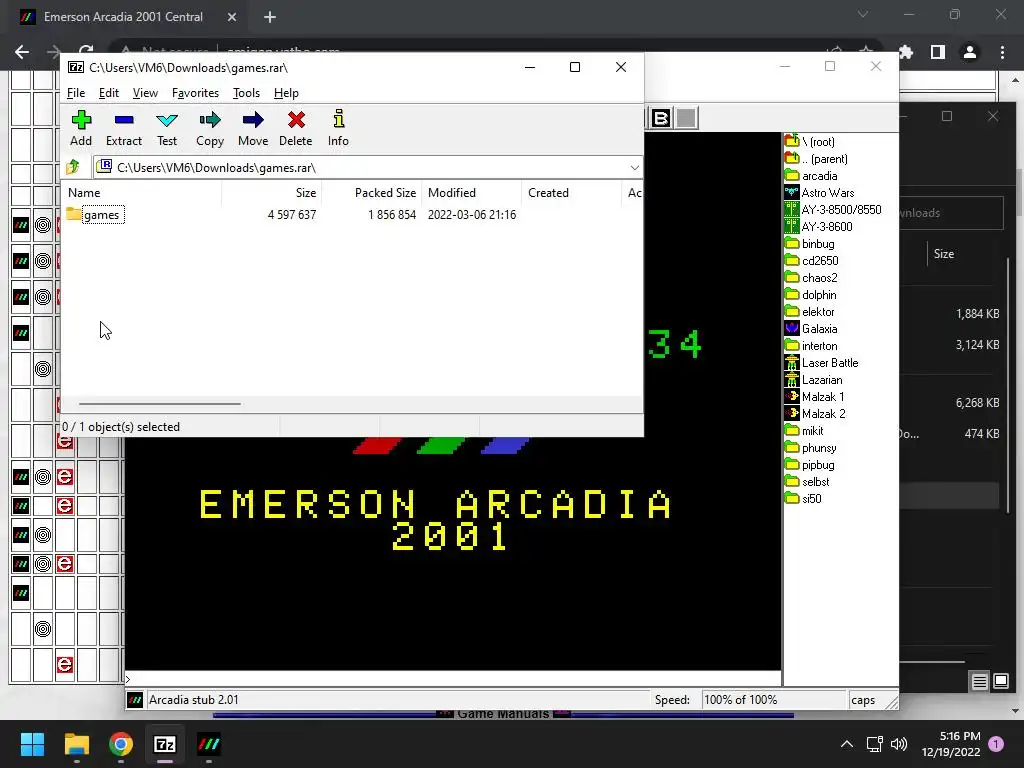1024x768 pixels.
Task: Open the chaos2 folder
Action: pyautogui.click(x=811, y=278)
